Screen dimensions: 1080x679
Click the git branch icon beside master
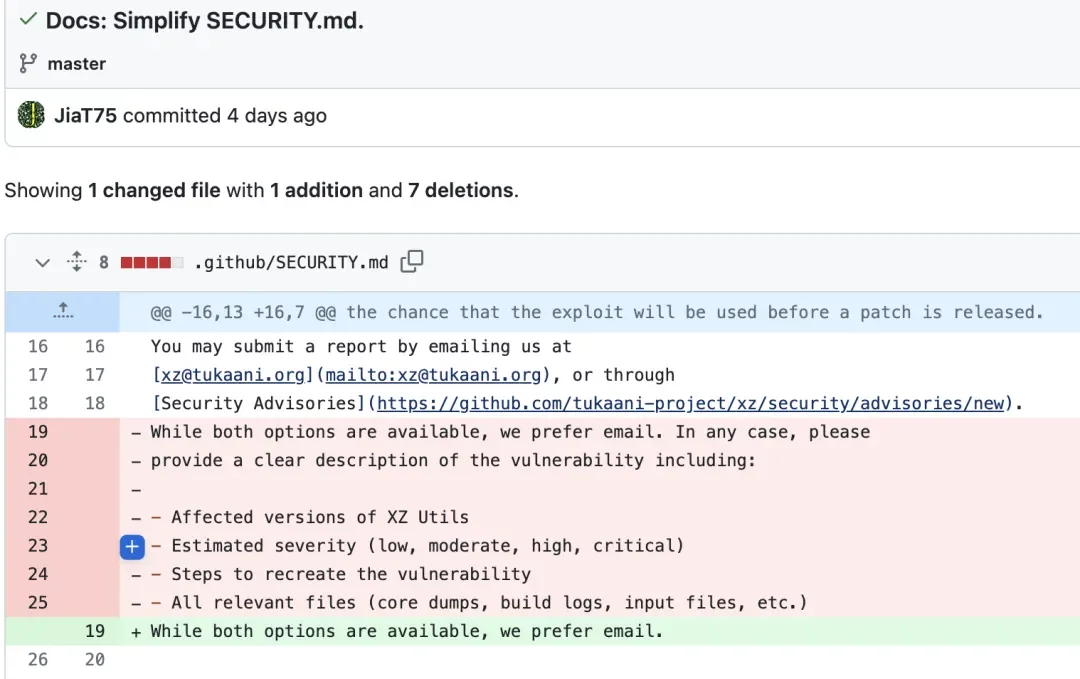coord(28,63)
